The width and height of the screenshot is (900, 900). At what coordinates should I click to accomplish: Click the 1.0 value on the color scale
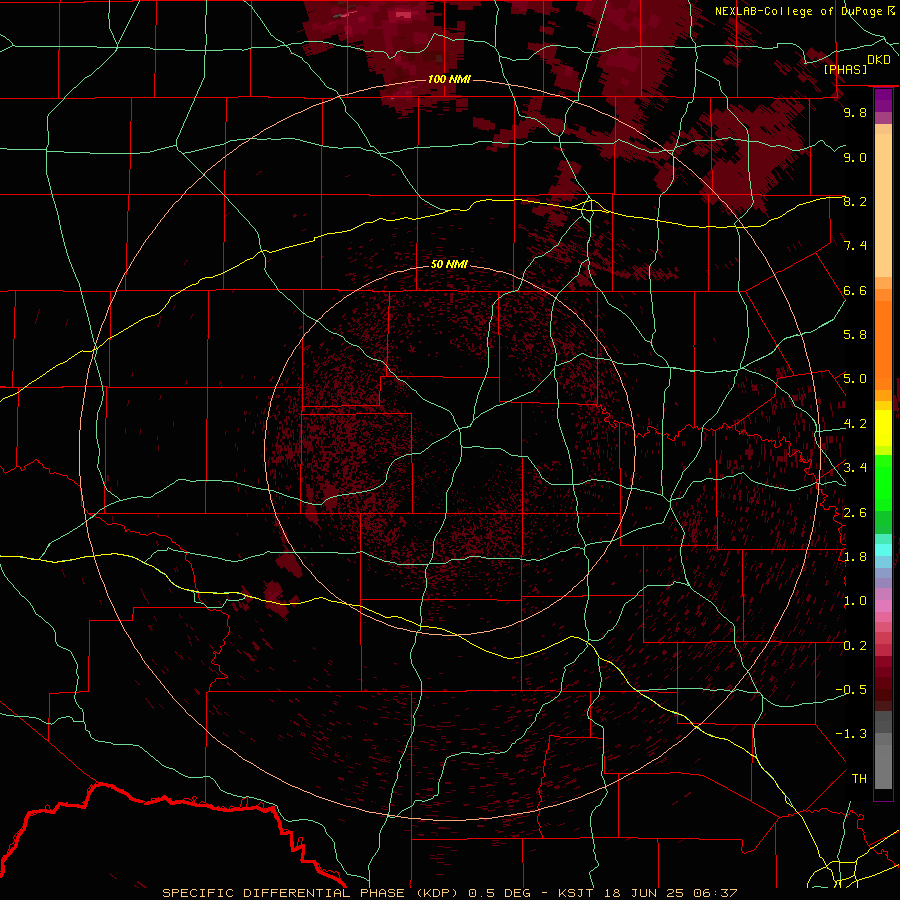(855, 601)
